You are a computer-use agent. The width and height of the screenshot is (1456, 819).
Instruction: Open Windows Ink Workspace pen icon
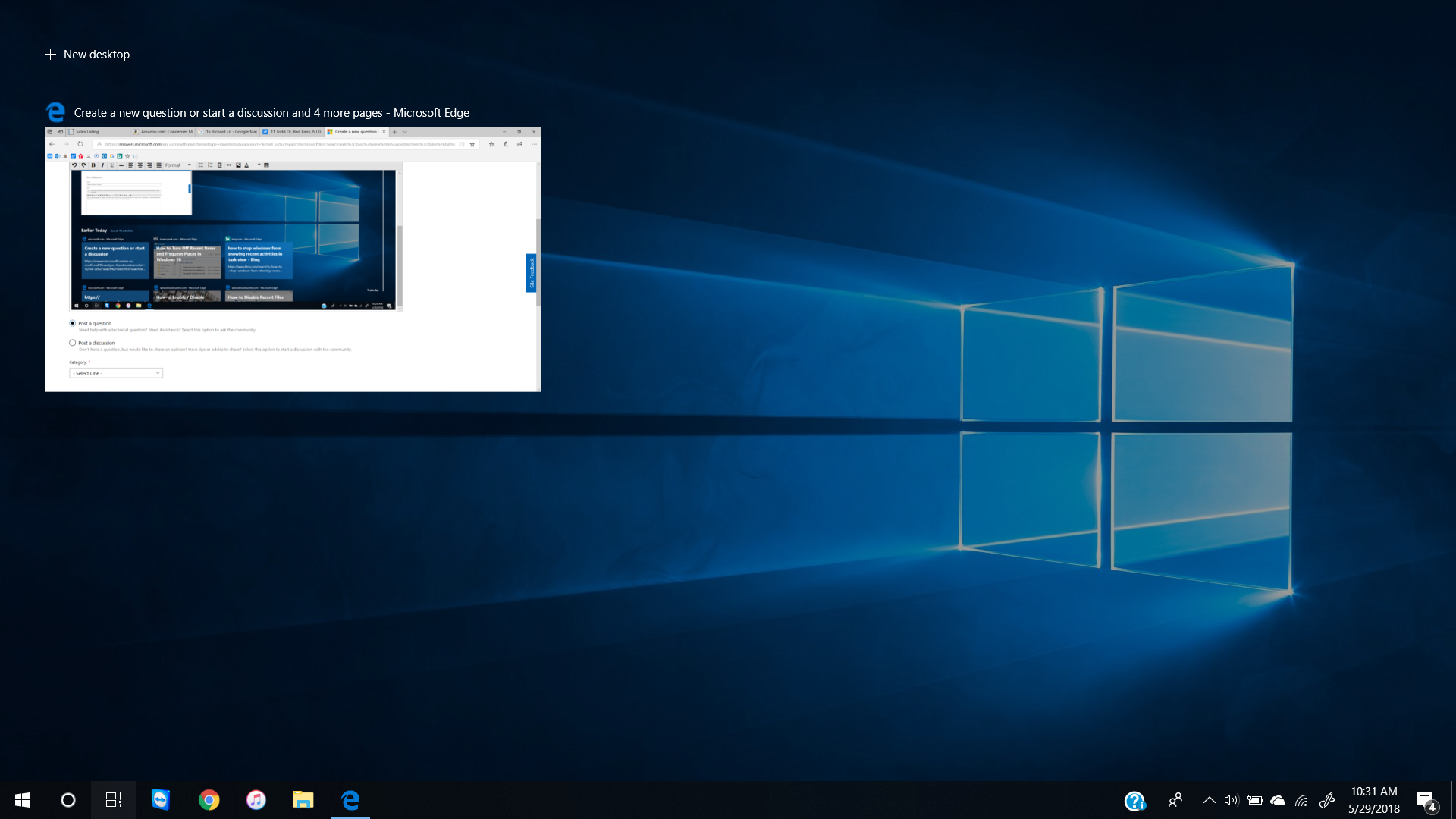pyautogui.click(x=1326, y=800)
